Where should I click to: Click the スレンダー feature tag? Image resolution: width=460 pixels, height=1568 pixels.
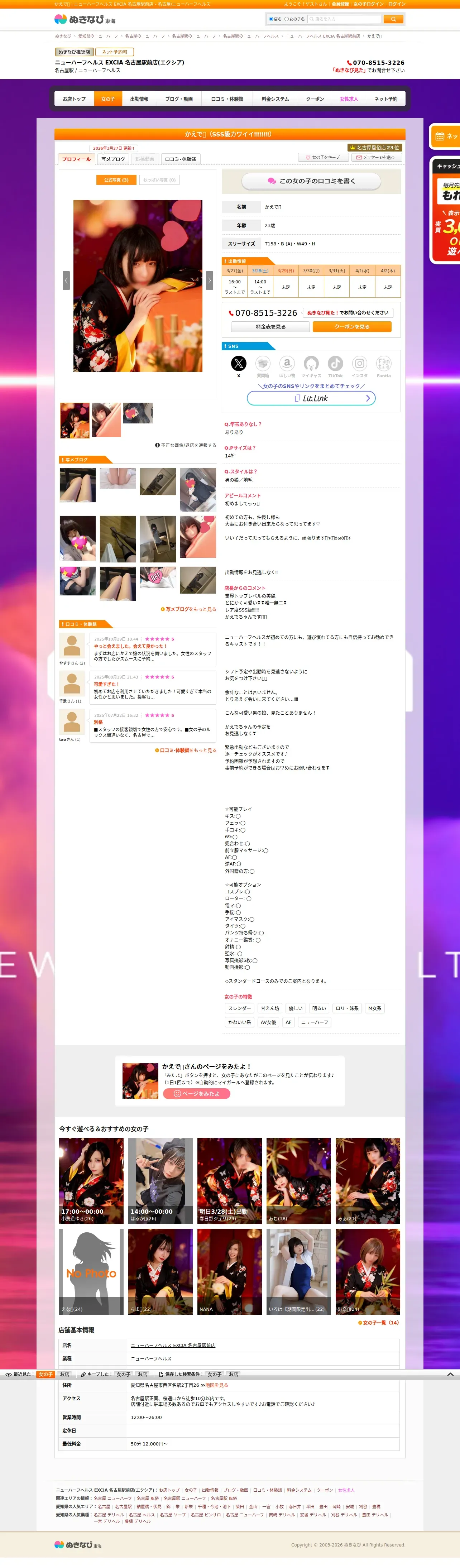pos(240,1008)
